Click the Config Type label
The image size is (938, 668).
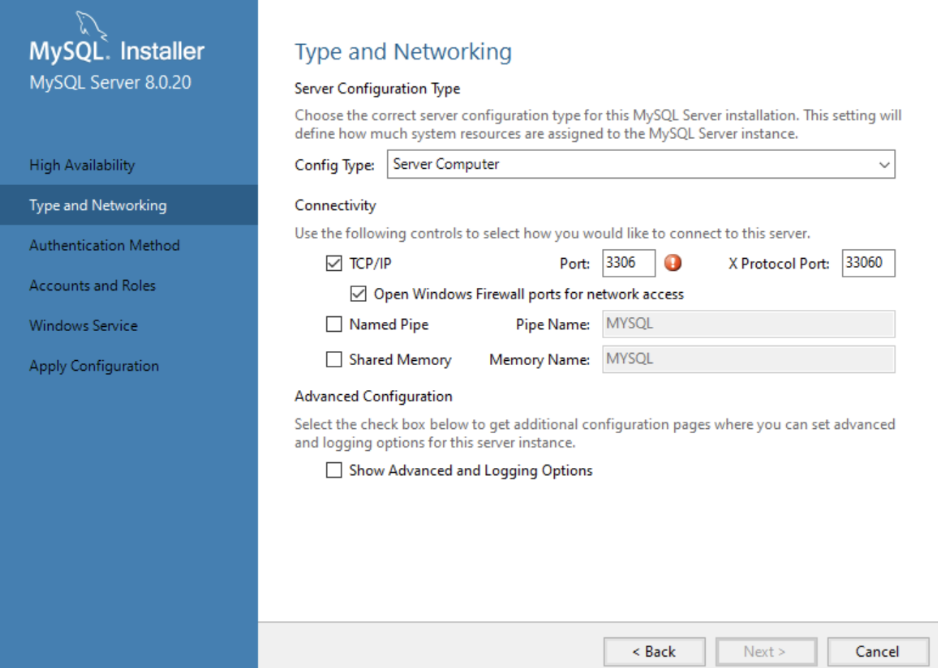click(335, 165)
